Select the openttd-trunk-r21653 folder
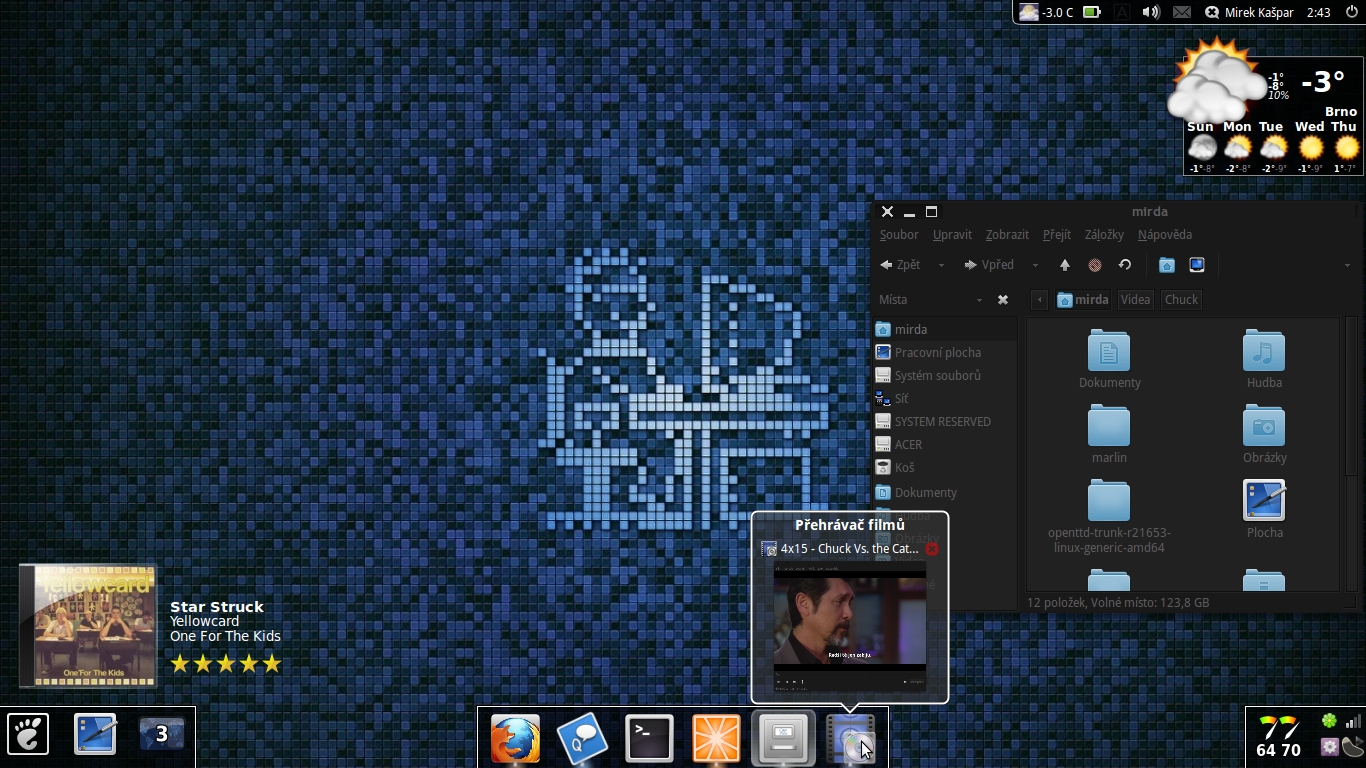The image size is (1366, 768). pyautogui.click(x=1109, y=500)
